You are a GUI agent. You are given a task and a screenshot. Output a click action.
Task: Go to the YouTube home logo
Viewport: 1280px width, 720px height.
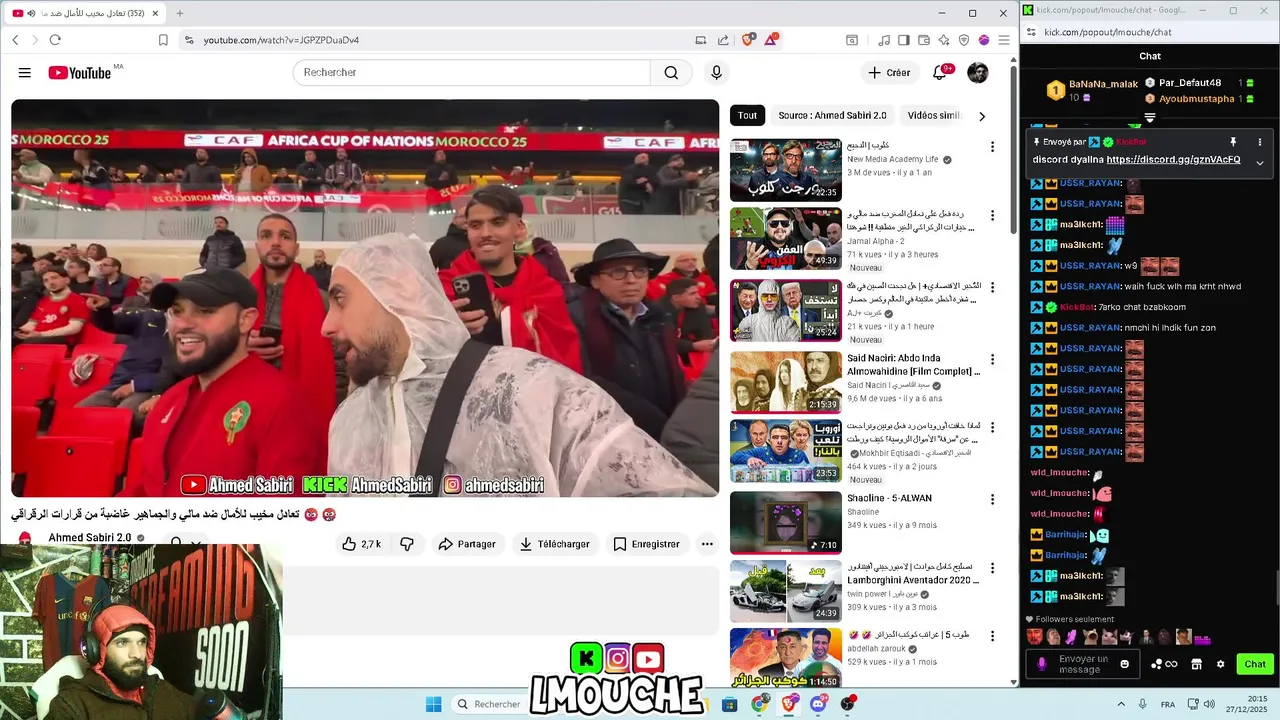79,73
